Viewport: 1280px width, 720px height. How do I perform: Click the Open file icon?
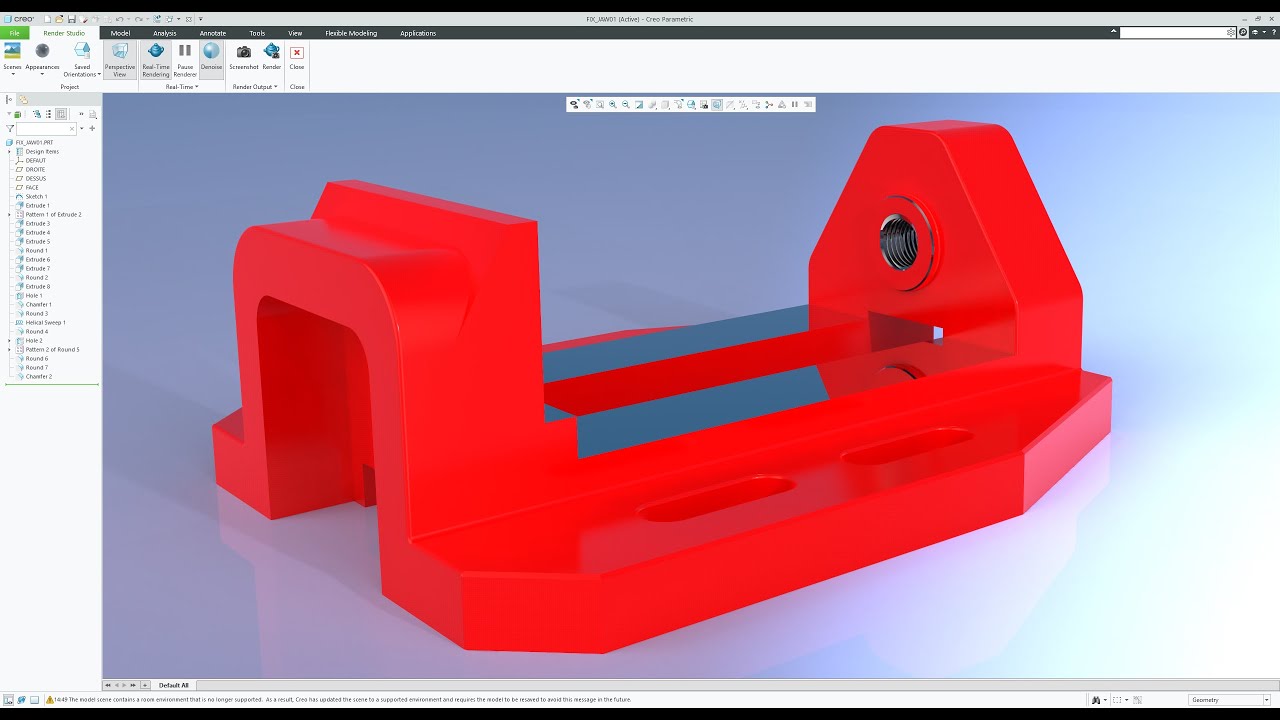[x=59, y=19]
